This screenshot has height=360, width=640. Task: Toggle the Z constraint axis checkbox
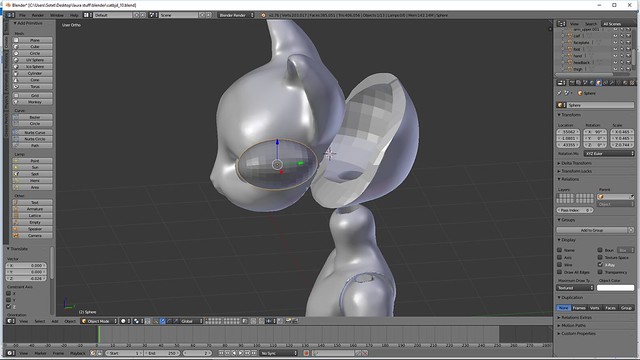point(9,307)
